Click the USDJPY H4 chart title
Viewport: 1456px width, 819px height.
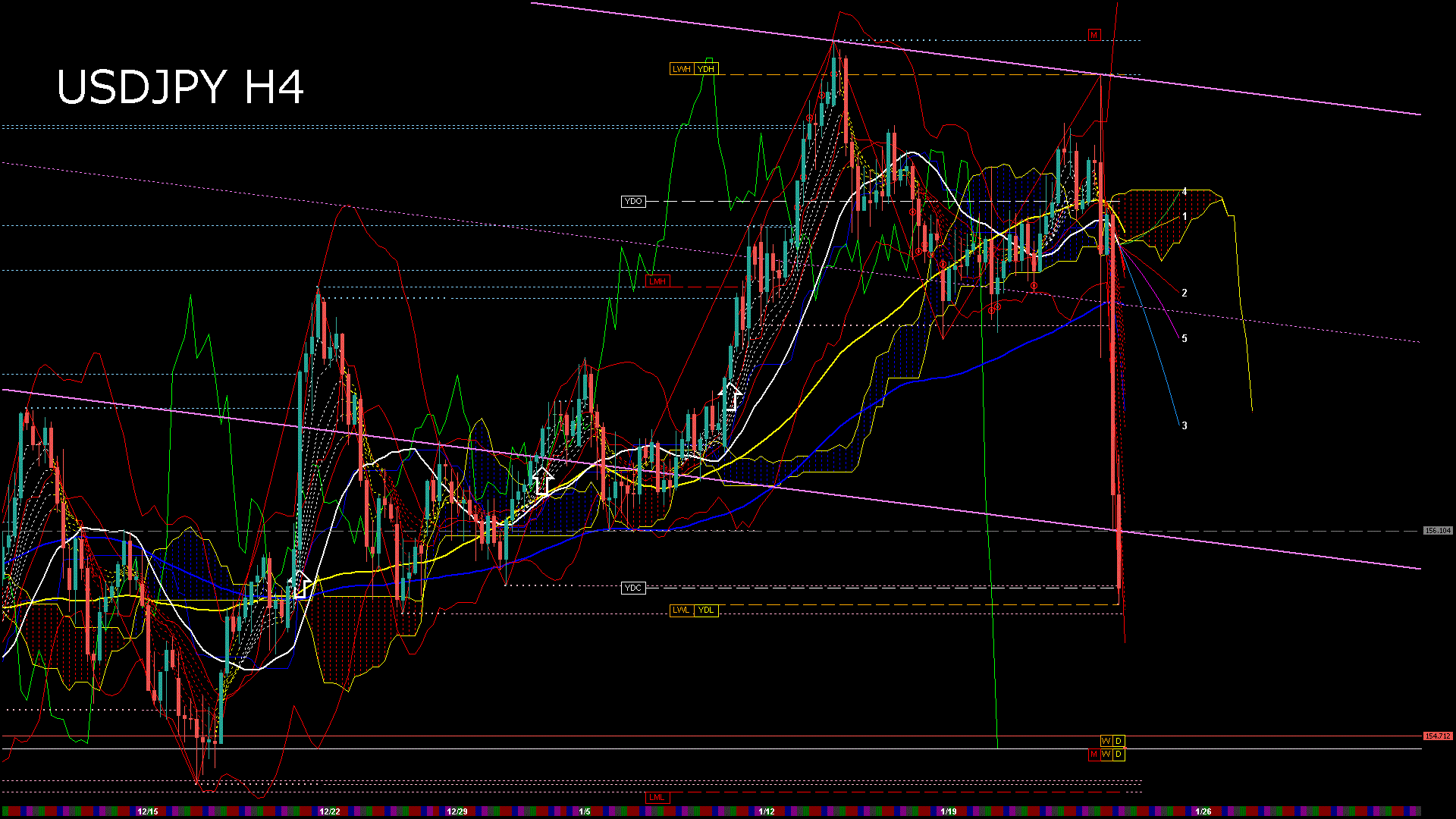tap(180, 87)
